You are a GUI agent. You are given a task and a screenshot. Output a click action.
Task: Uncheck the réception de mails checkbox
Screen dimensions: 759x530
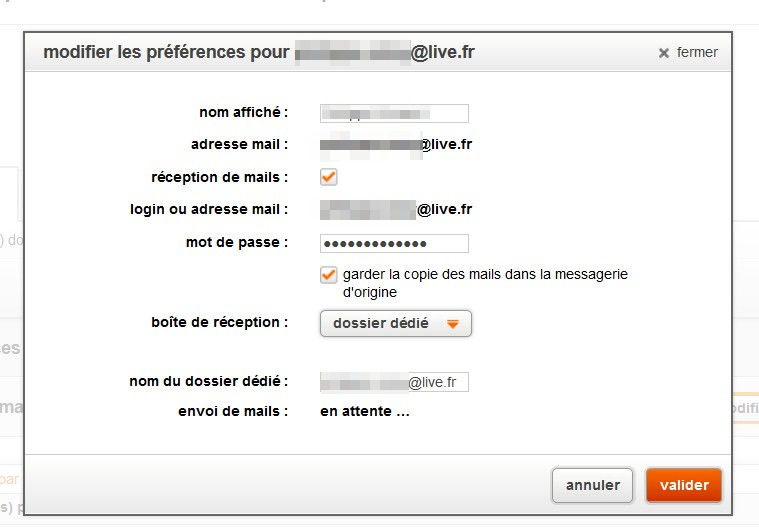click(329, 177)
